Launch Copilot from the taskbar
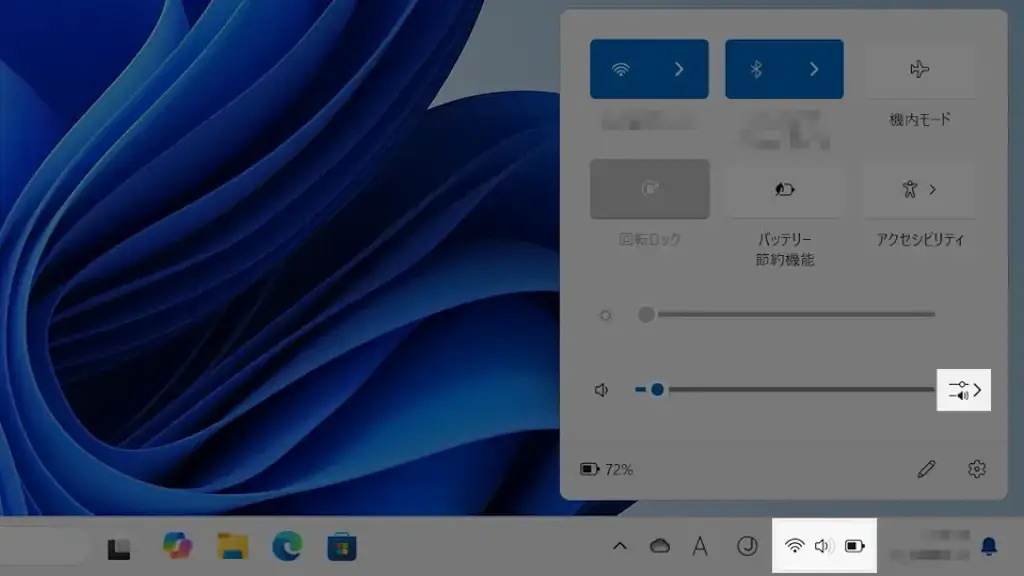Screen dimensions: 1024x576 coord(178,546)
